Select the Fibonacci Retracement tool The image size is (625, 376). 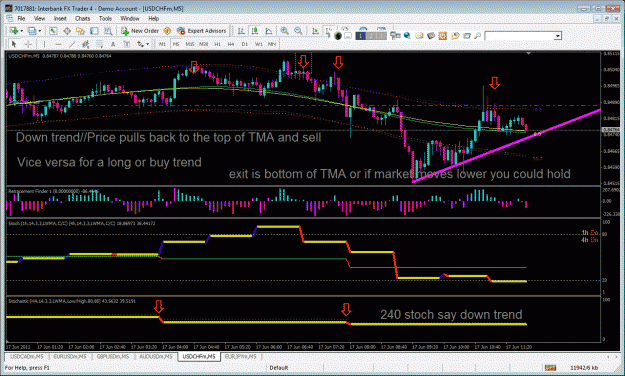point(99,44)
